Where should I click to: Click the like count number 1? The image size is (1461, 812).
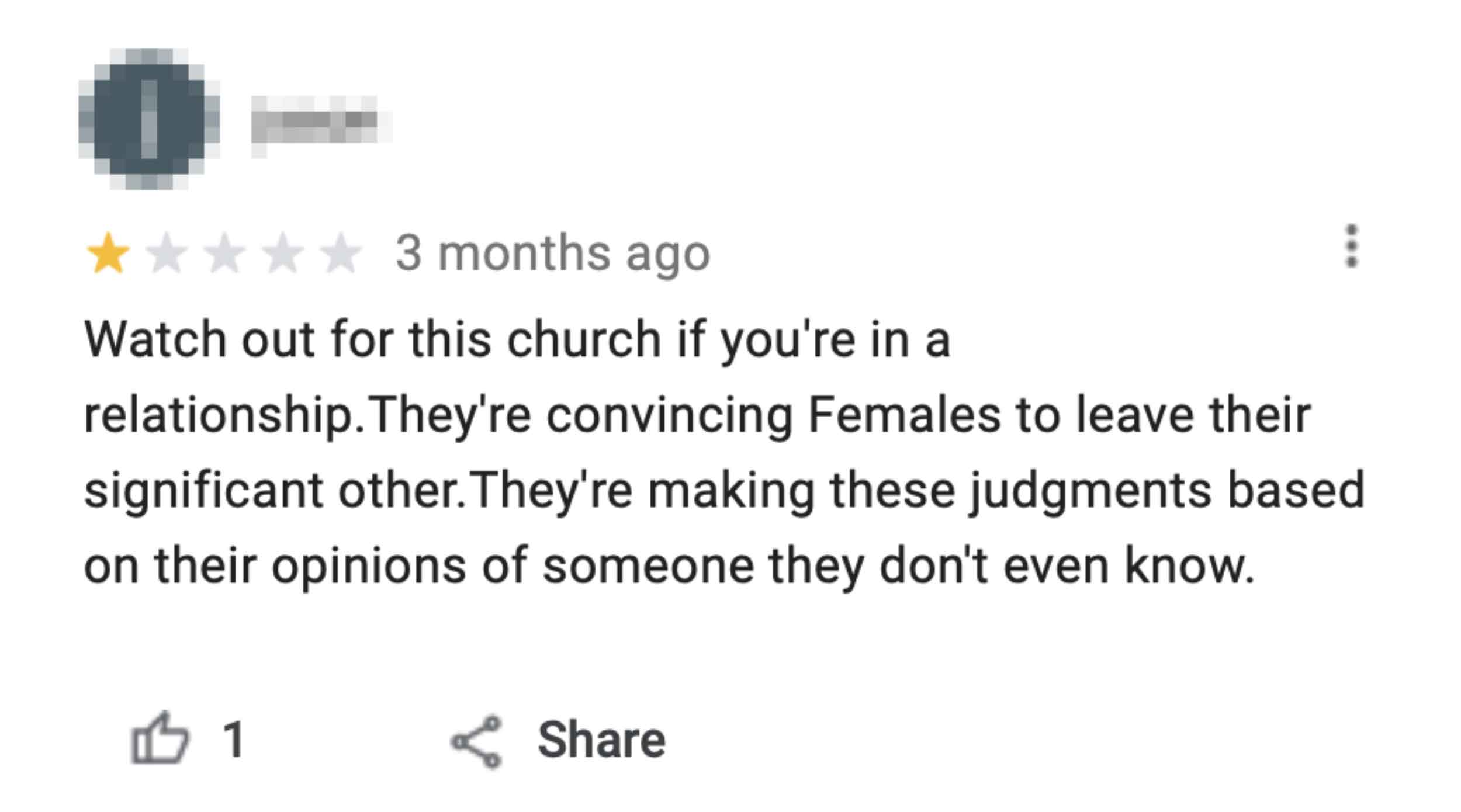(x=234, y=740)
